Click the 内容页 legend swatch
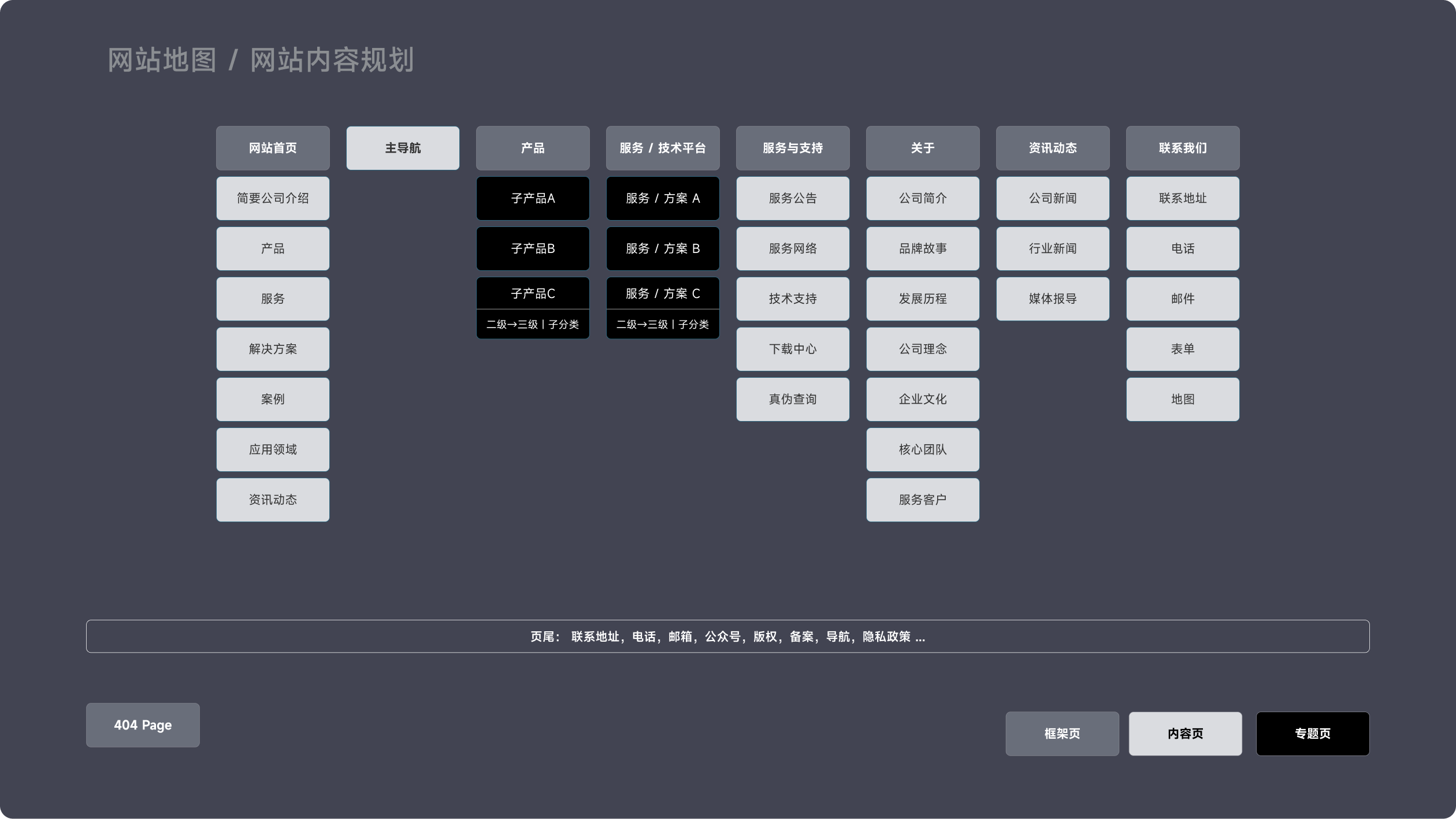The image size is (1456, 819). (x=1185, y=734)
